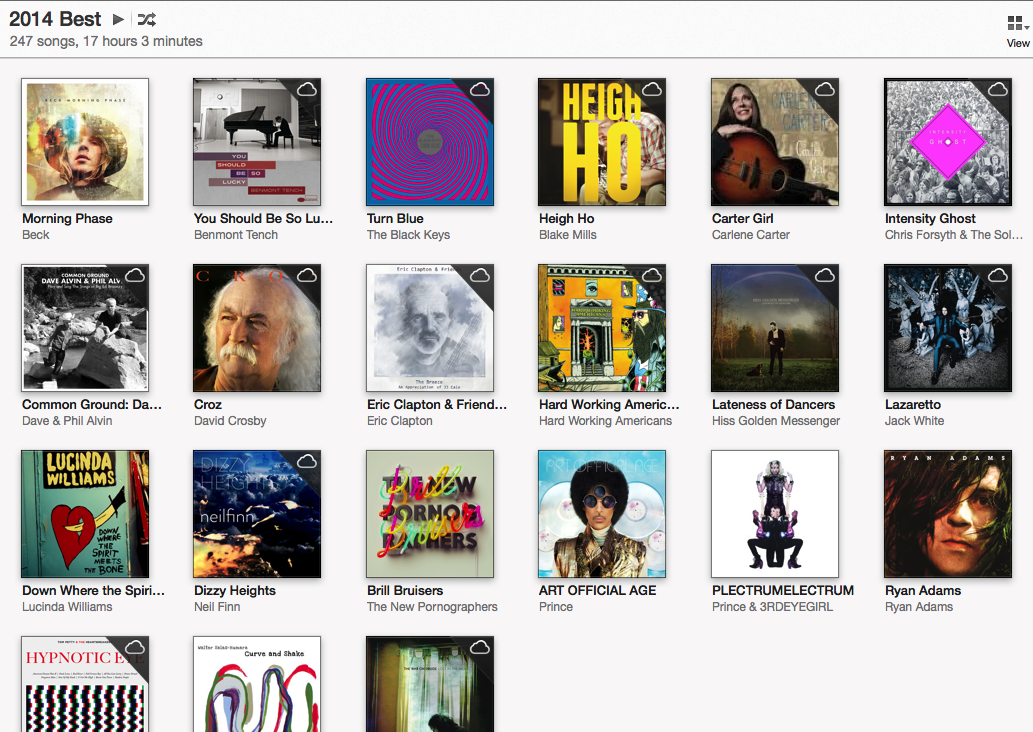Click artist name Carlene Carter
This screenshot has width=1033, height=732.
click(750, 235)
